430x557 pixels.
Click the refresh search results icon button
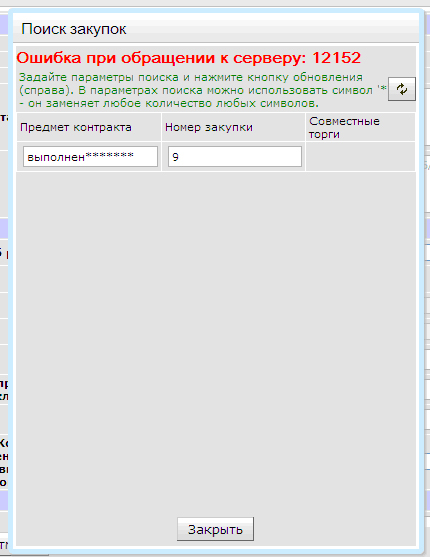click(x=402, y=89)
